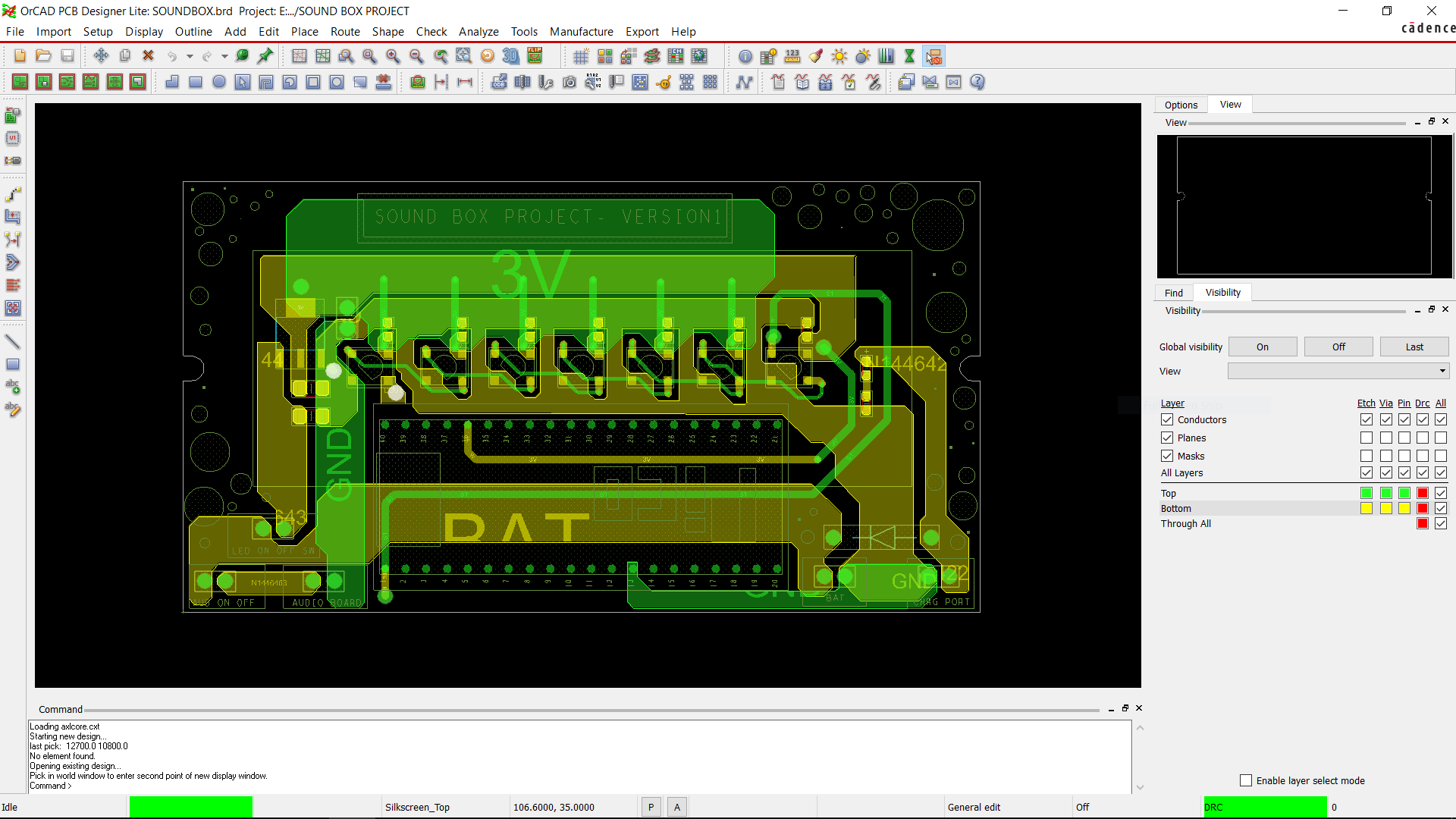Click the Through All red Drc swatch
The height and width of the screenshot is (819, 1456).
tap(1423, 523)
